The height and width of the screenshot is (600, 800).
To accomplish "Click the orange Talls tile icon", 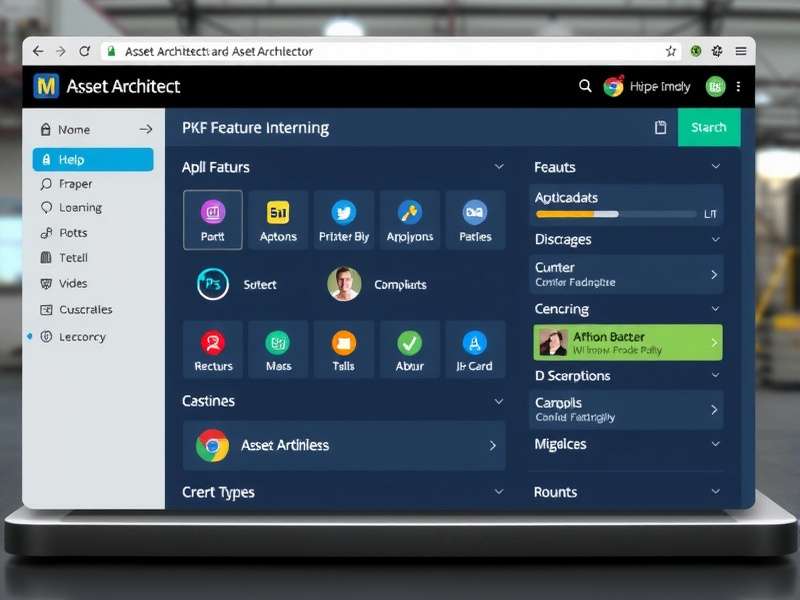I will click(x=343, y=343).
